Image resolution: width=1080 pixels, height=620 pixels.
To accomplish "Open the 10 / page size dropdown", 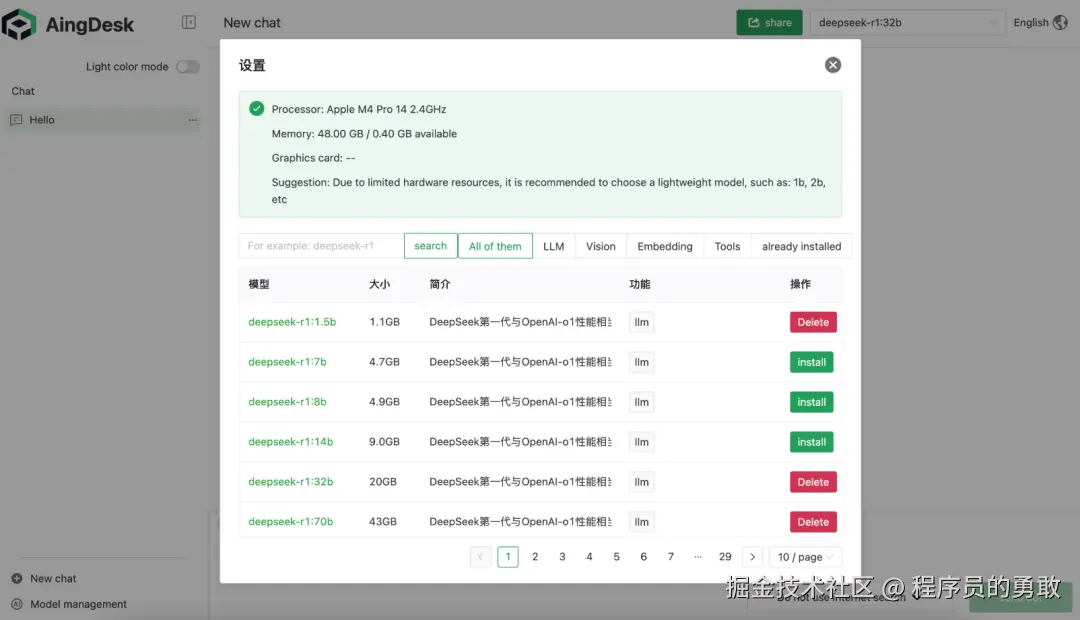I will (x=805, y=557).
